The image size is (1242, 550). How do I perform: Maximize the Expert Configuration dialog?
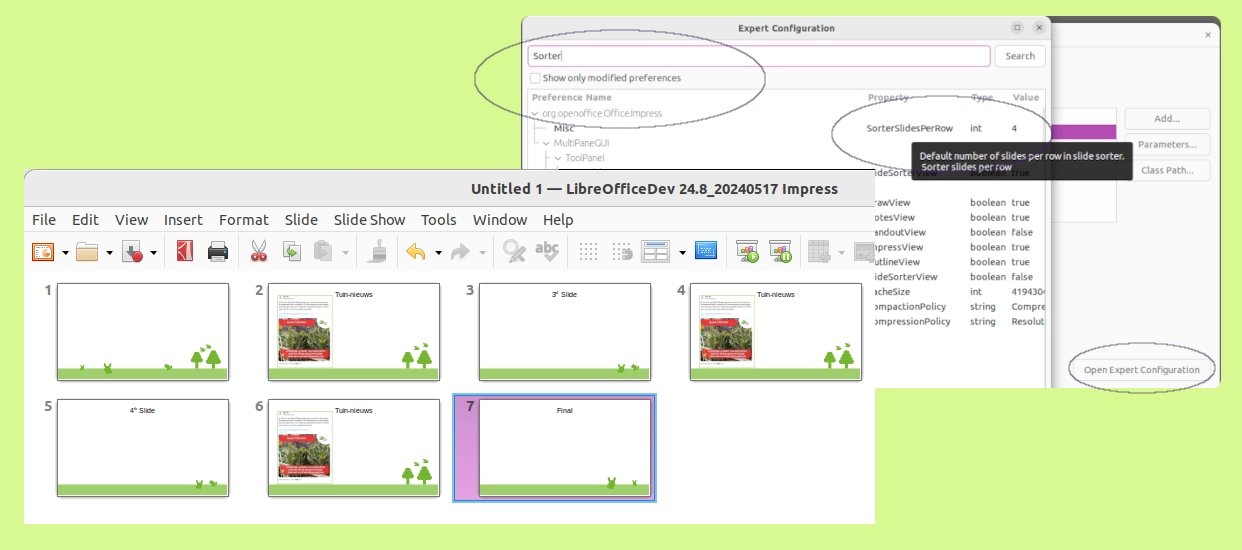point(1017,28)
